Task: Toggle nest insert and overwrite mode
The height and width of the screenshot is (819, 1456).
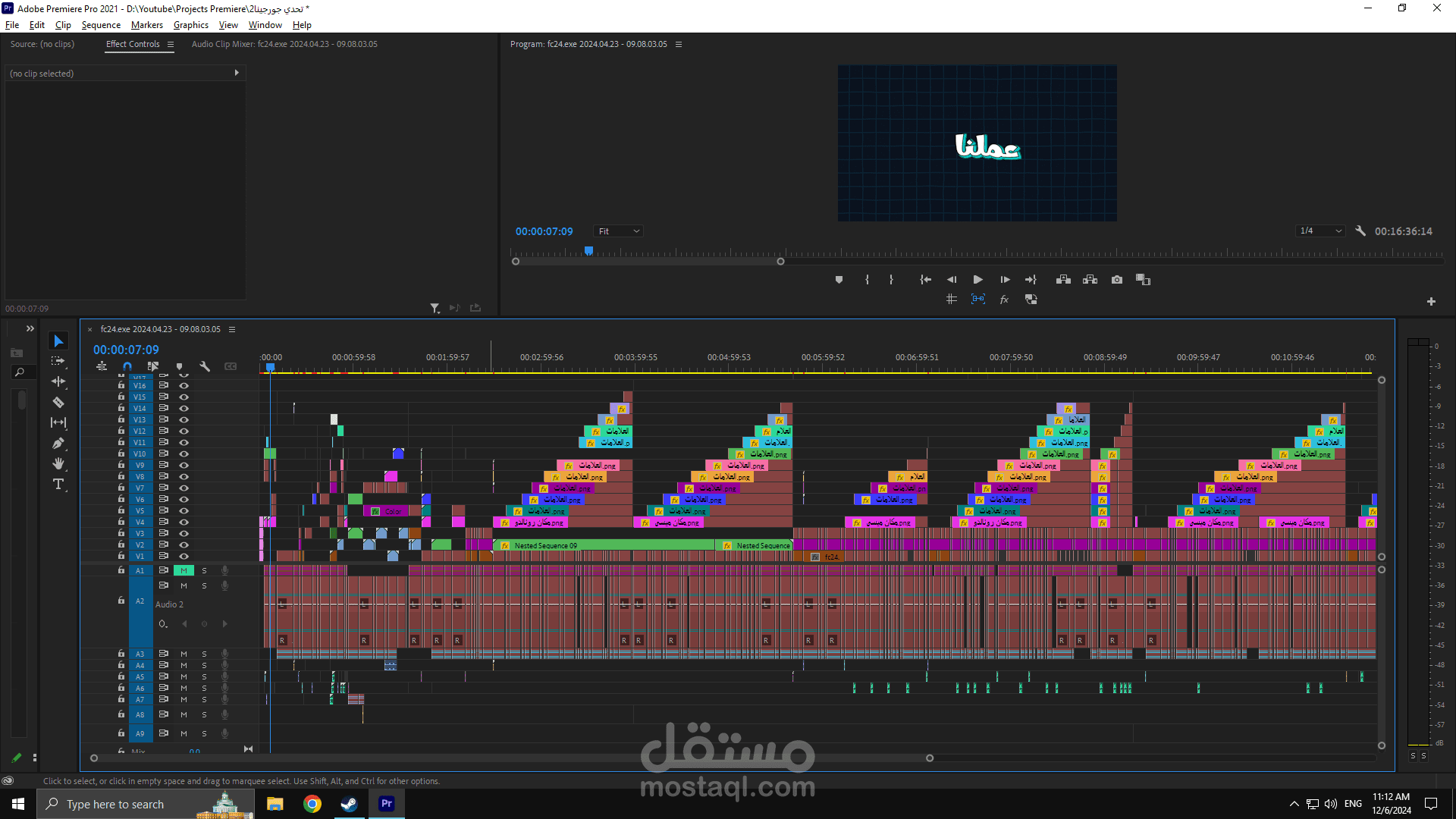Action: [102, 366]
